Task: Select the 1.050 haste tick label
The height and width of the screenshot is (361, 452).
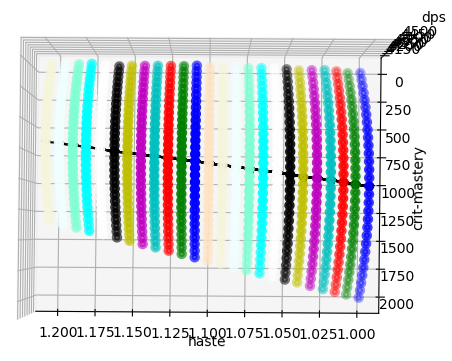Action: [x=282, y=334]
